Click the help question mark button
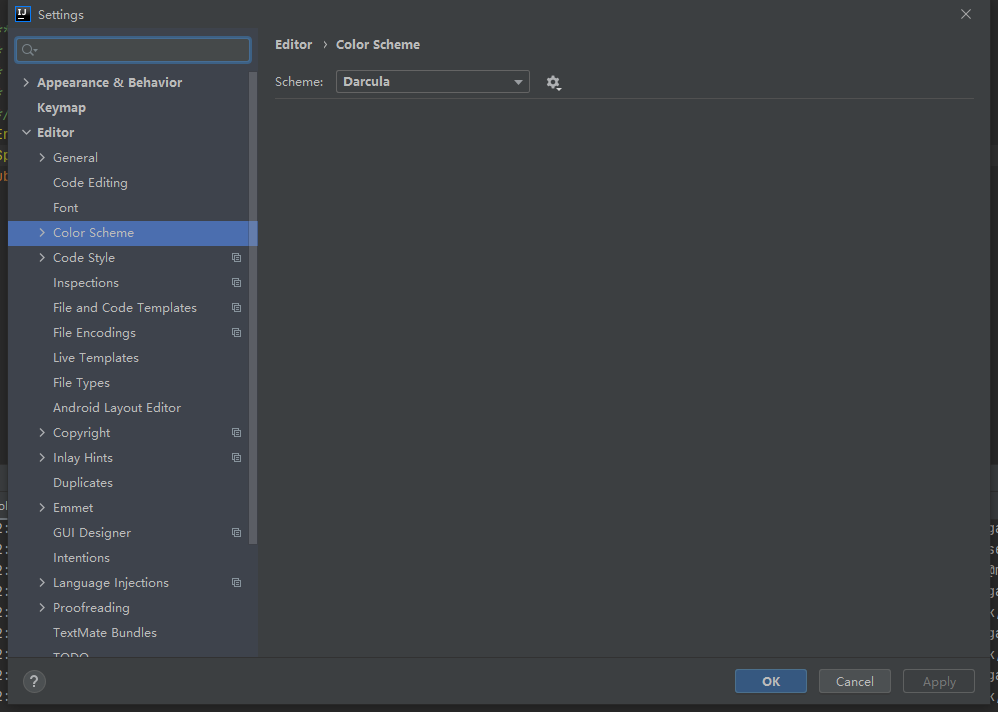This screenshot has height=712, width=998. click(34, 681)
